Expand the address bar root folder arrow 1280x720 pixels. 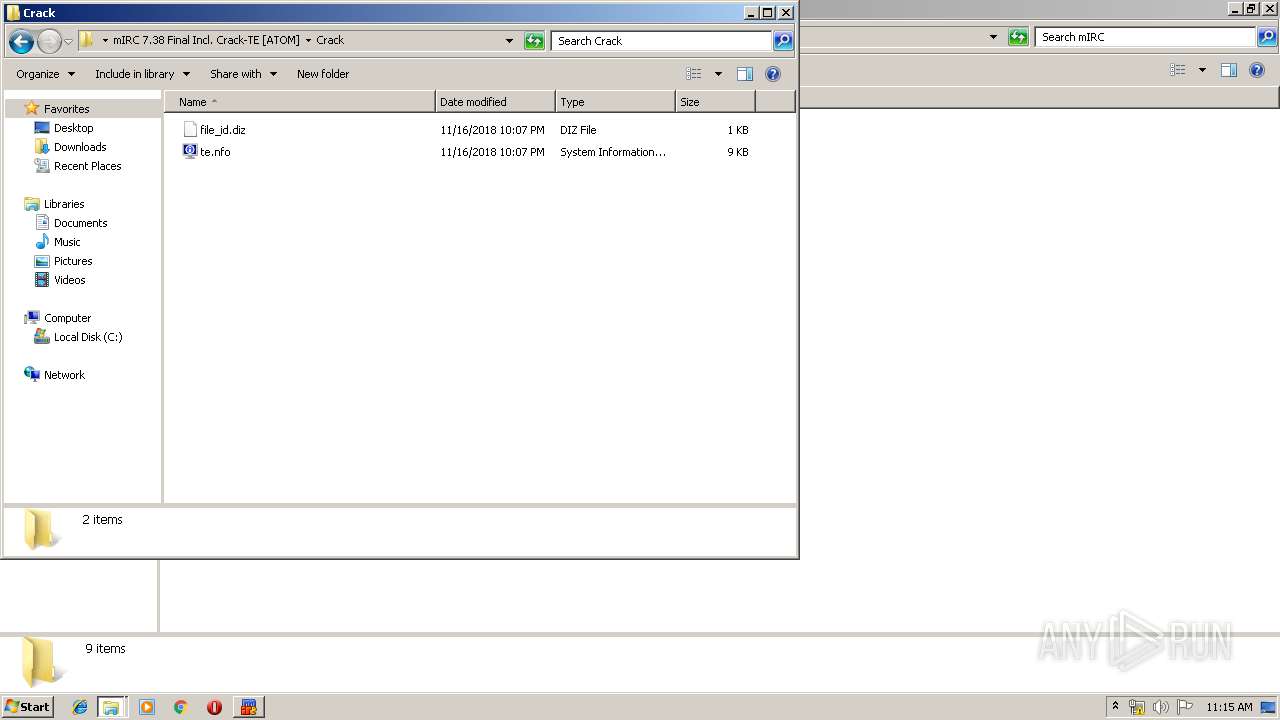[105, 41]
